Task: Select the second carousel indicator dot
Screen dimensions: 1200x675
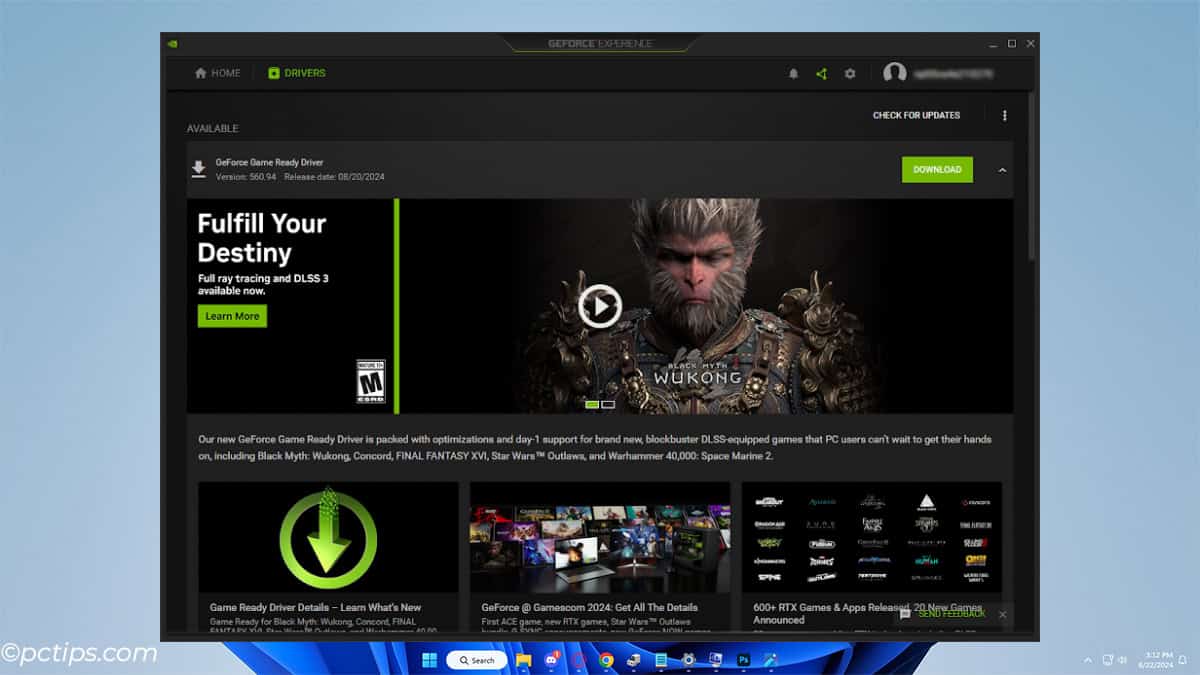Action: 608,404
